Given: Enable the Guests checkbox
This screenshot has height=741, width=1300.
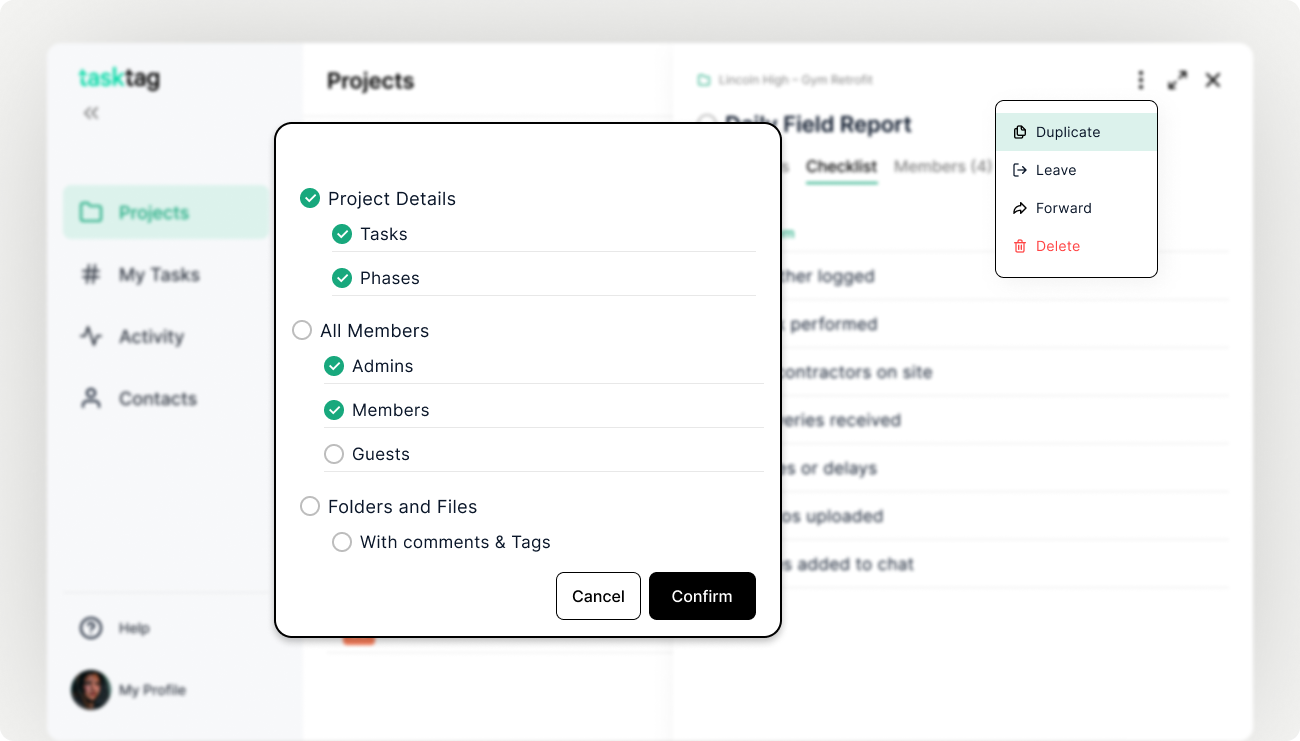Looking at the screenshot, I should point(334,454).
